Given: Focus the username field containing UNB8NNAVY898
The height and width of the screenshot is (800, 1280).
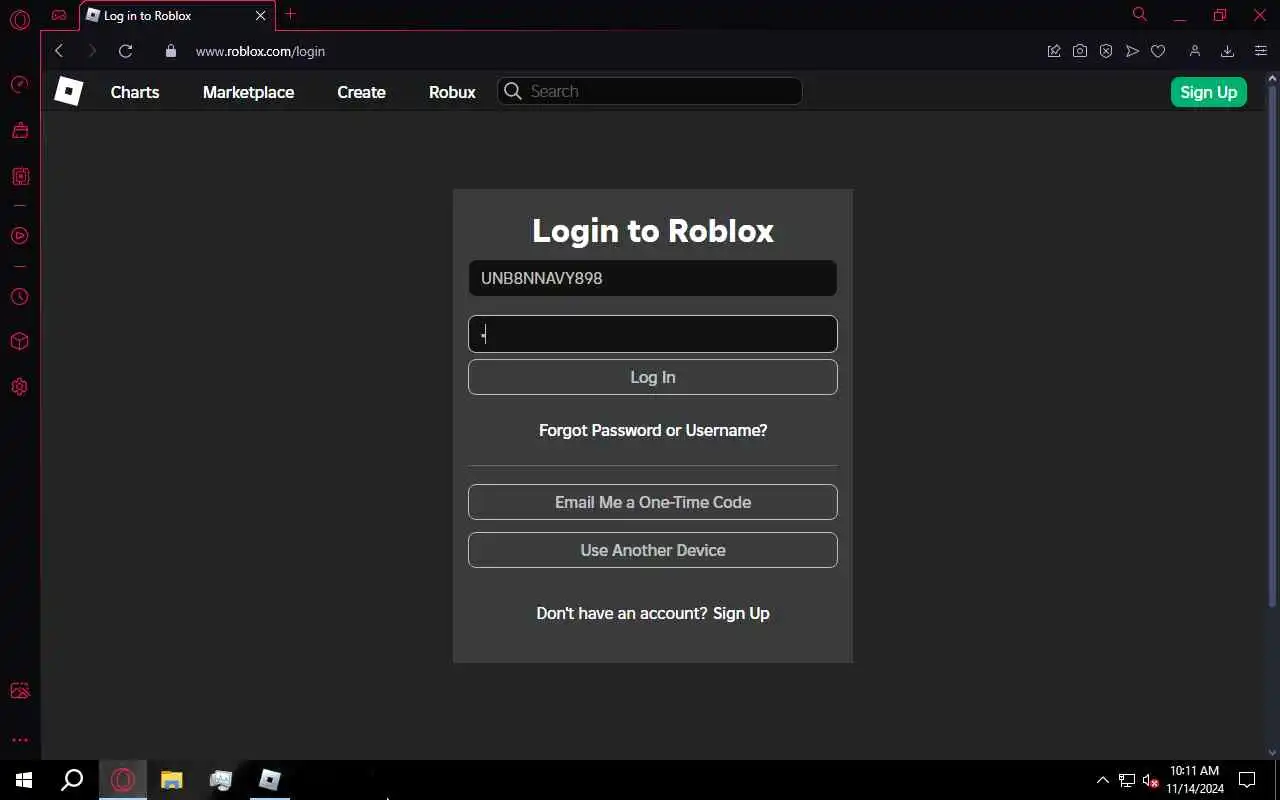Looking at the screenshot, I should click(x=653, y=278).
